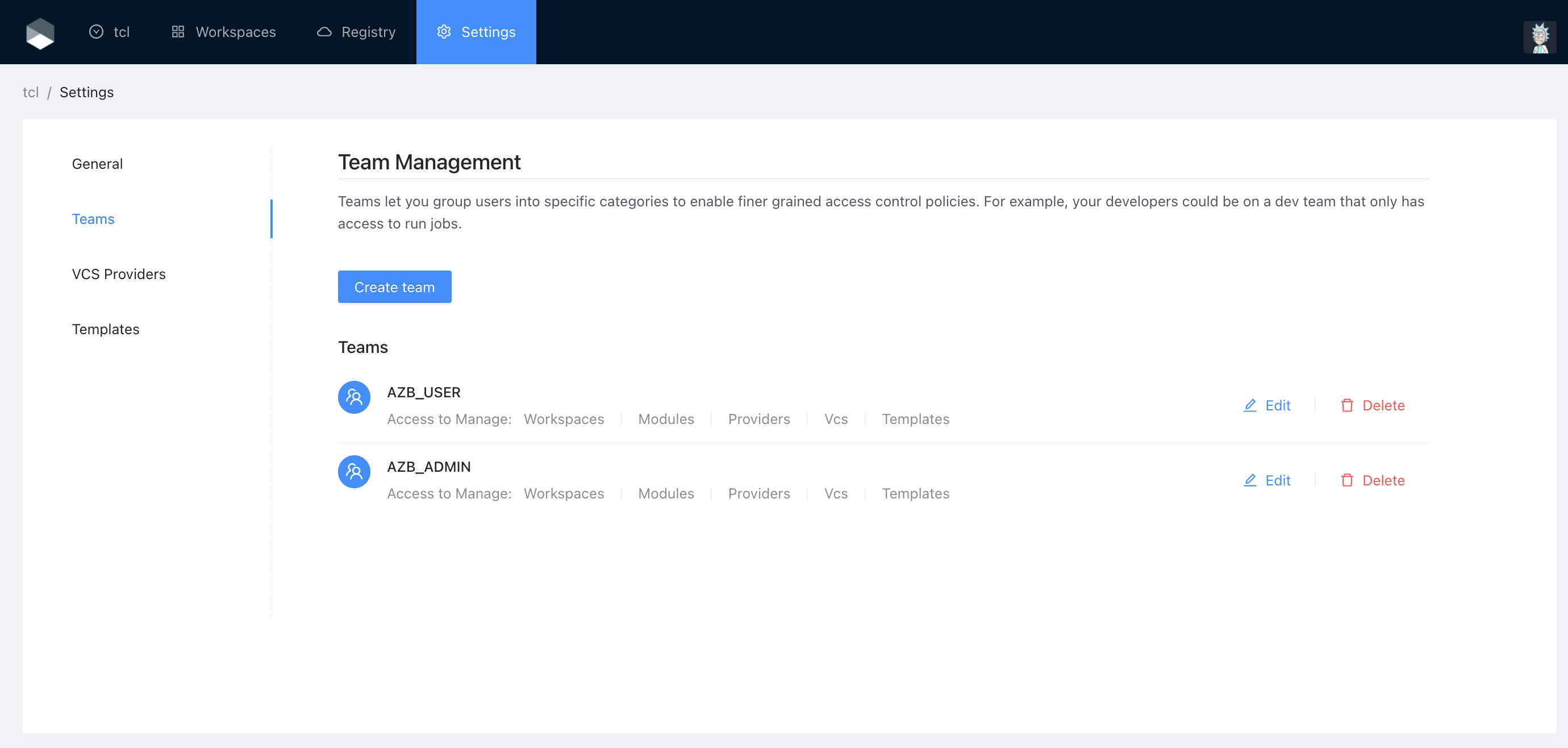Click Modules under AZB_ADMIN access

[666, 493]
